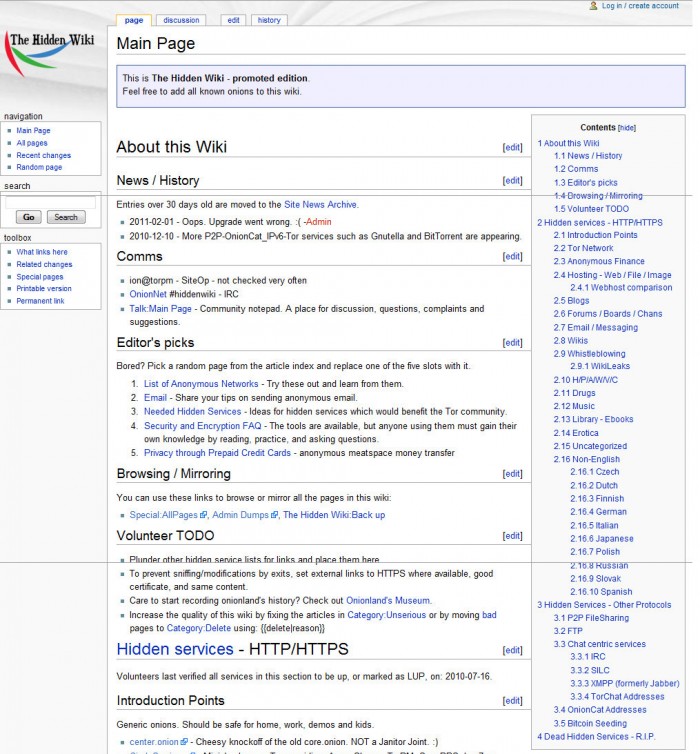
Task: Jump to 3.1 P2P FileSharing
Action: [x=591, y=617]
